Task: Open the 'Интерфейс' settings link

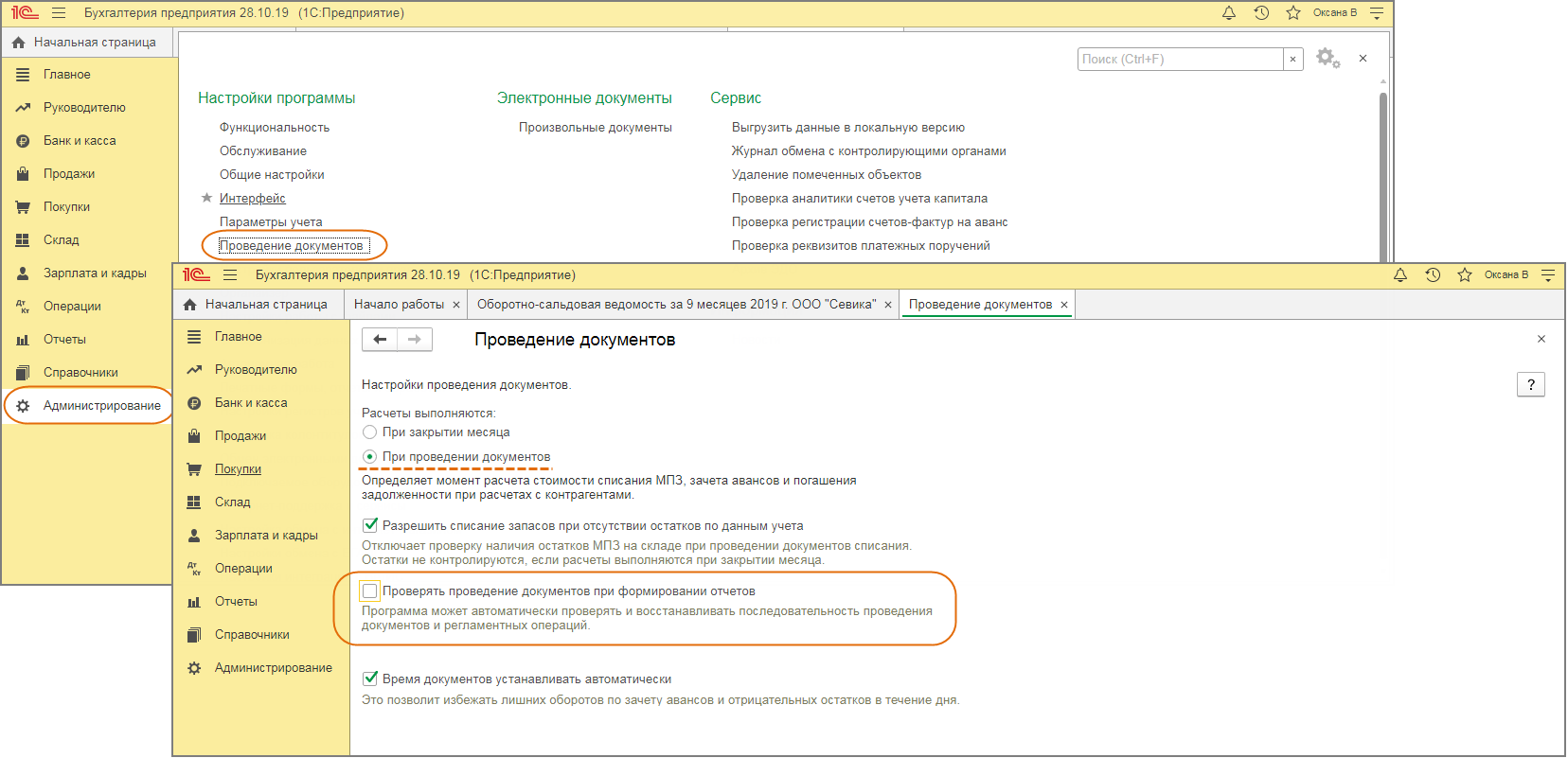Action: 253,199
